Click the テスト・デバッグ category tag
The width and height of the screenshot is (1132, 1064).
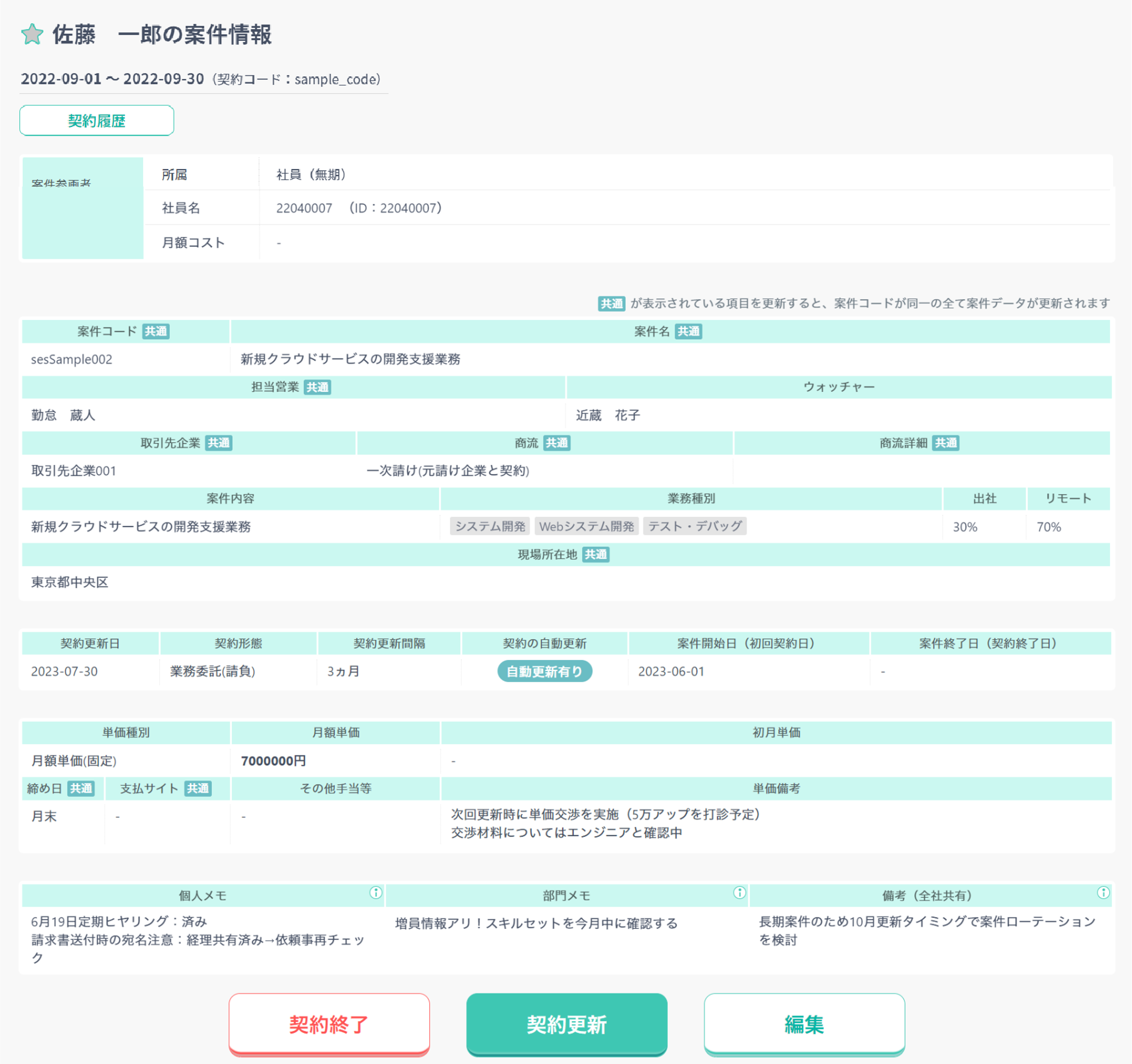click(x=695, y=526)
